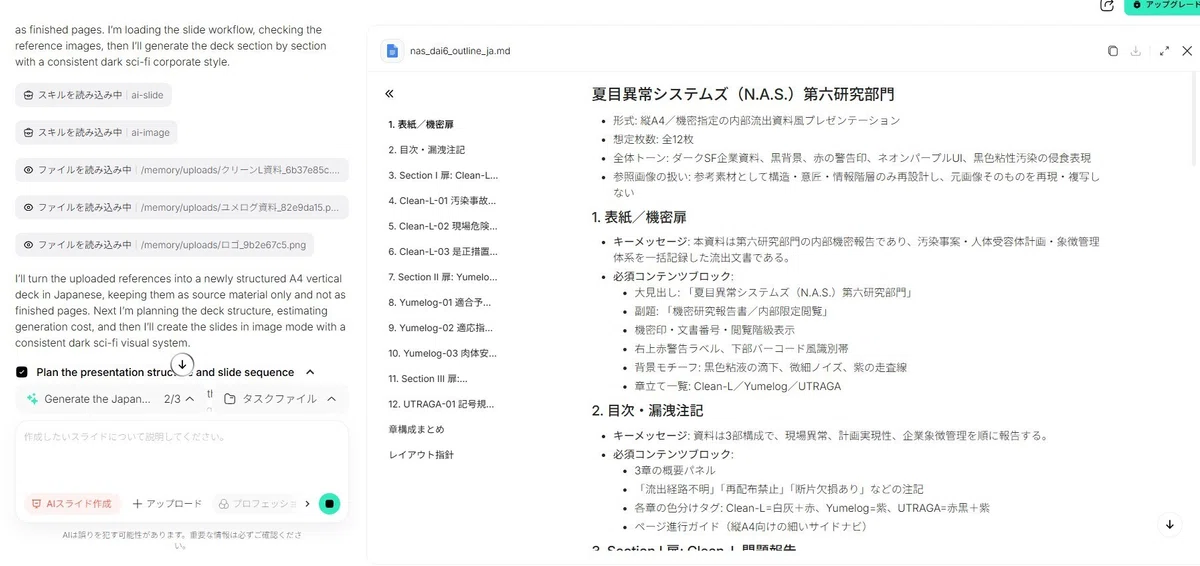Open outline item 12. UTRAGA-01 記号規
Screen dimensions: 1200x566
pyautogui.click(x=443, y=404)
